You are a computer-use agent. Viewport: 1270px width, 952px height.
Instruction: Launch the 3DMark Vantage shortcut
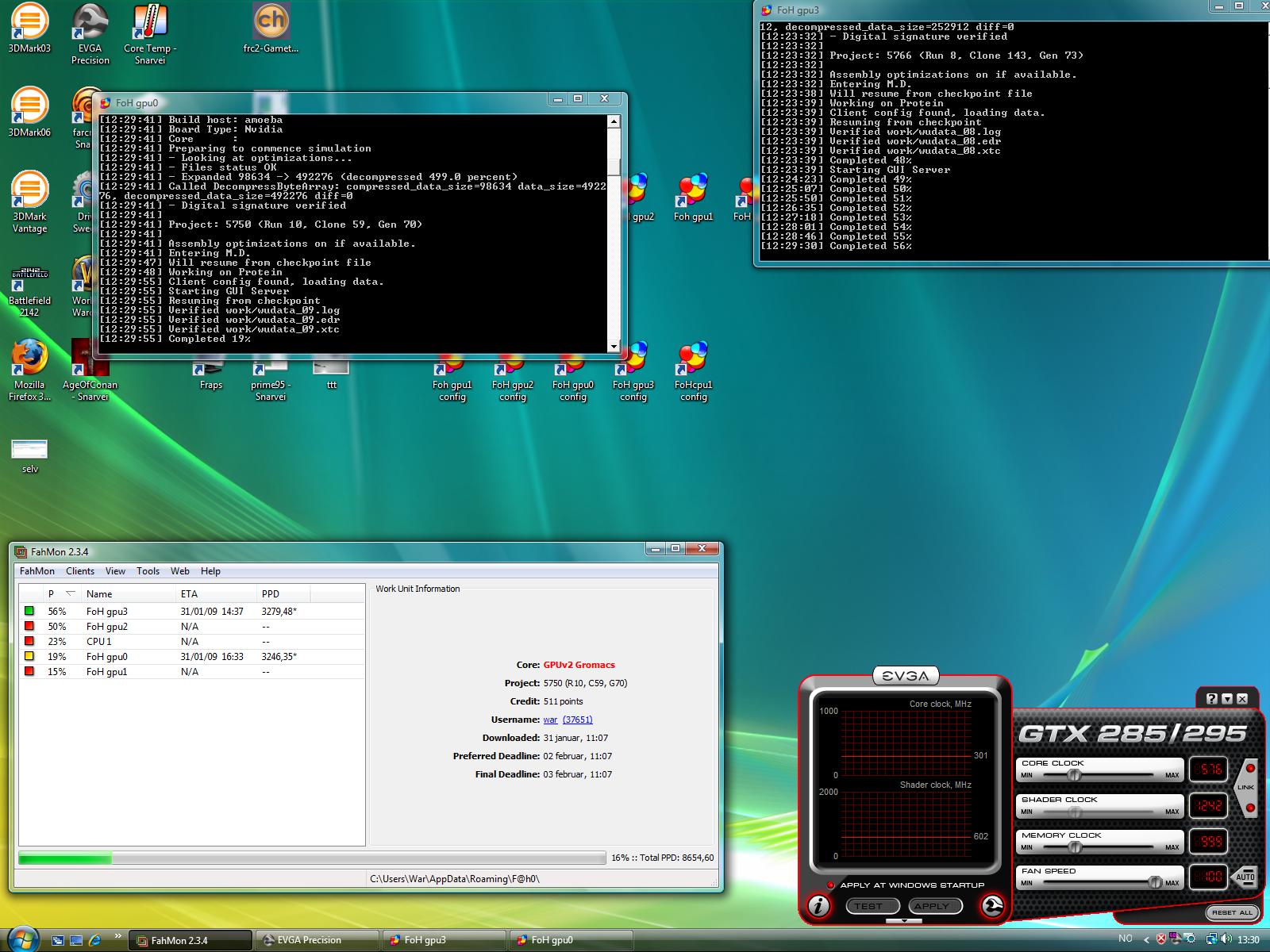click(x=29, y=202)
